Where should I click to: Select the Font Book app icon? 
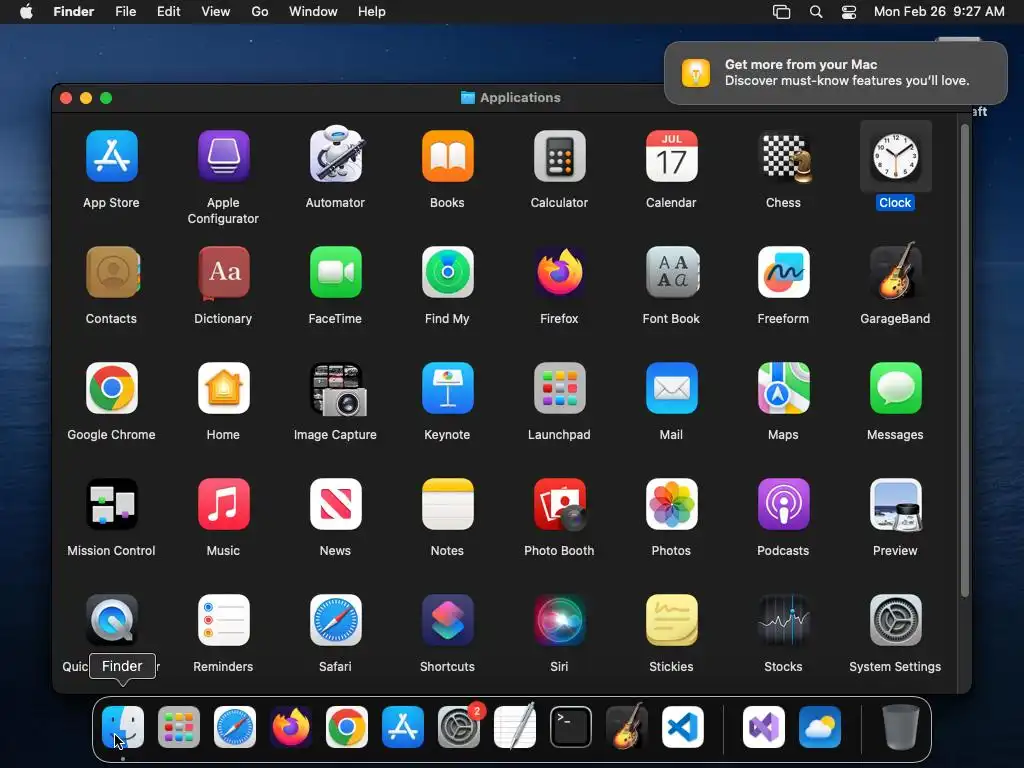(671, 272)
